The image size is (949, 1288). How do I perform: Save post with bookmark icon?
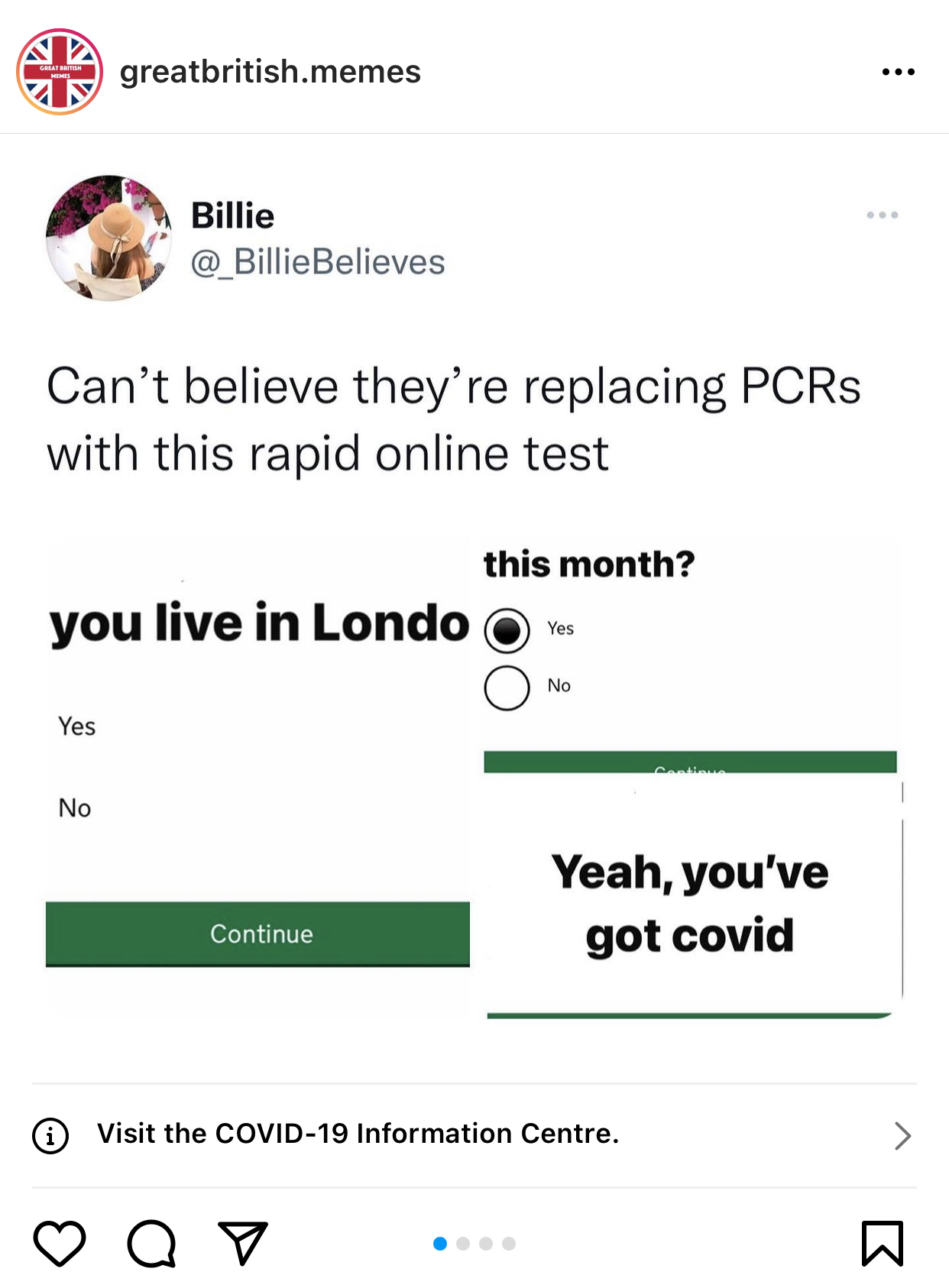(x=883, y=1243)
